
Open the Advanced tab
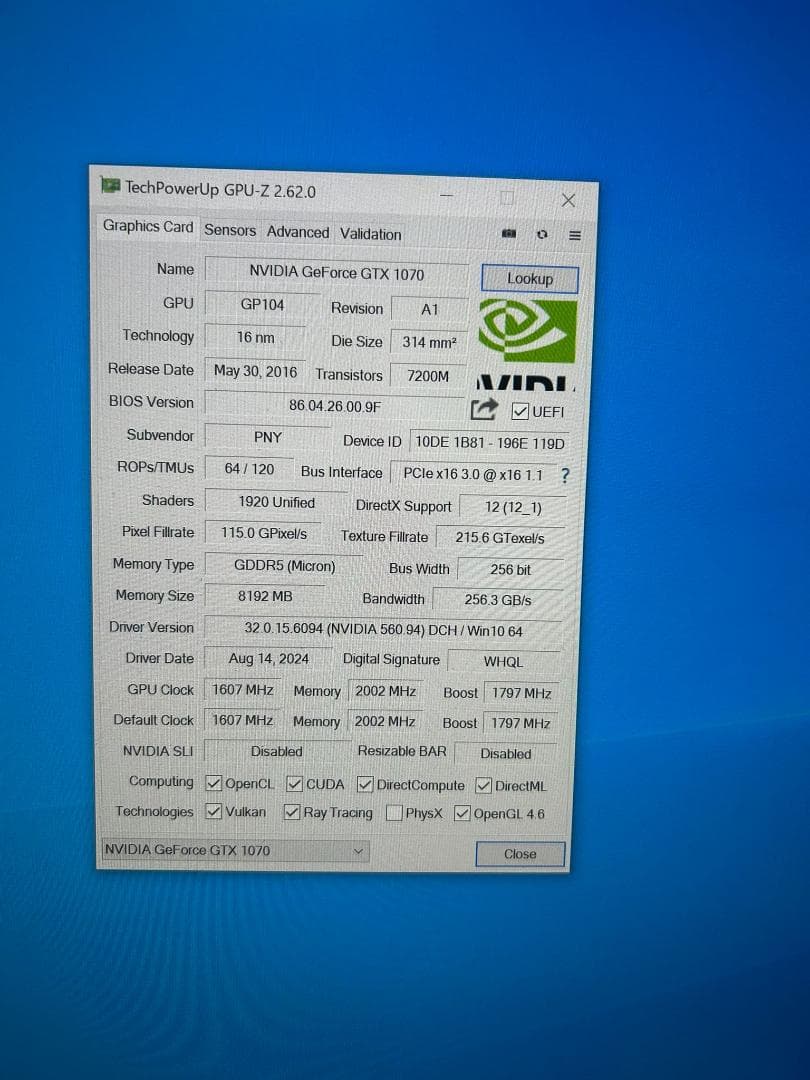coord(298,232)
